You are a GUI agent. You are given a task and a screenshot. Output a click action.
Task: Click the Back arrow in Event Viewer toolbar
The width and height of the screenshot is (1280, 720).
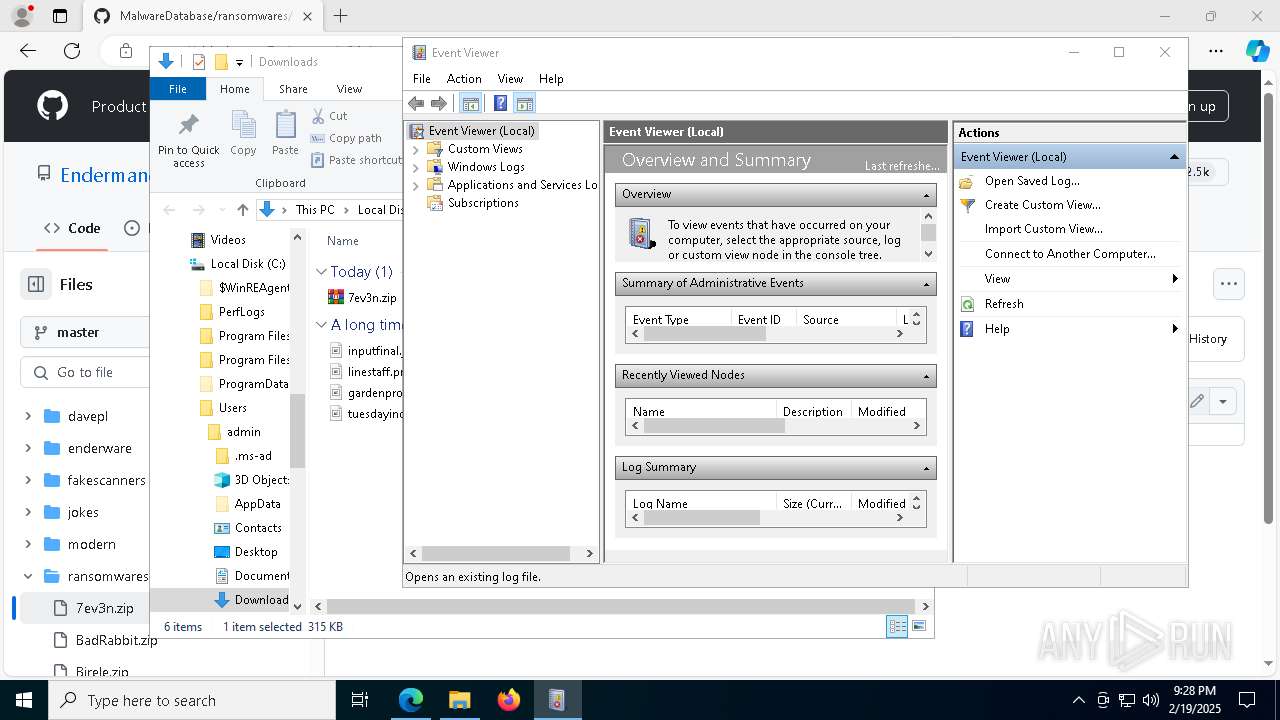pos(416,103)
